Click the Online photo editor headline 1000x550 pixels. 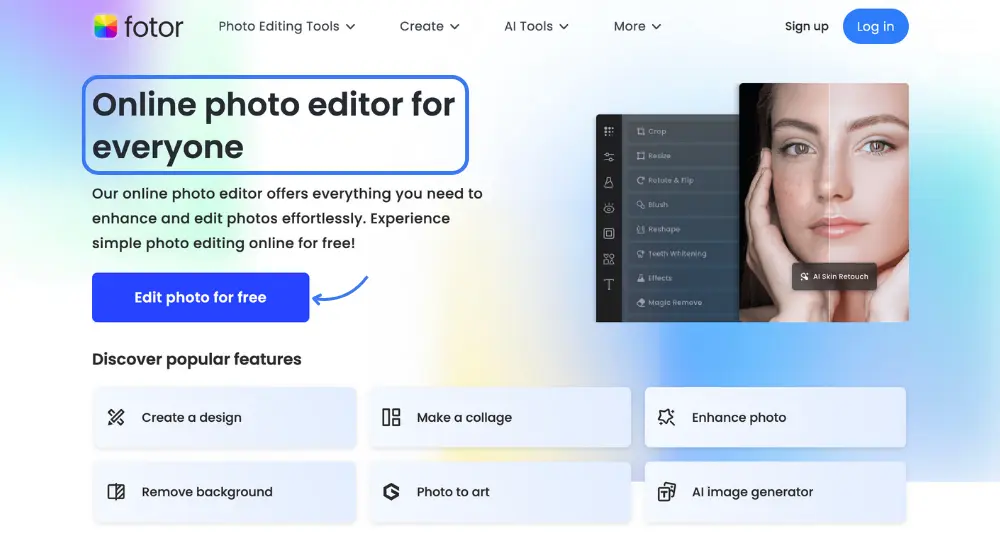274,125
